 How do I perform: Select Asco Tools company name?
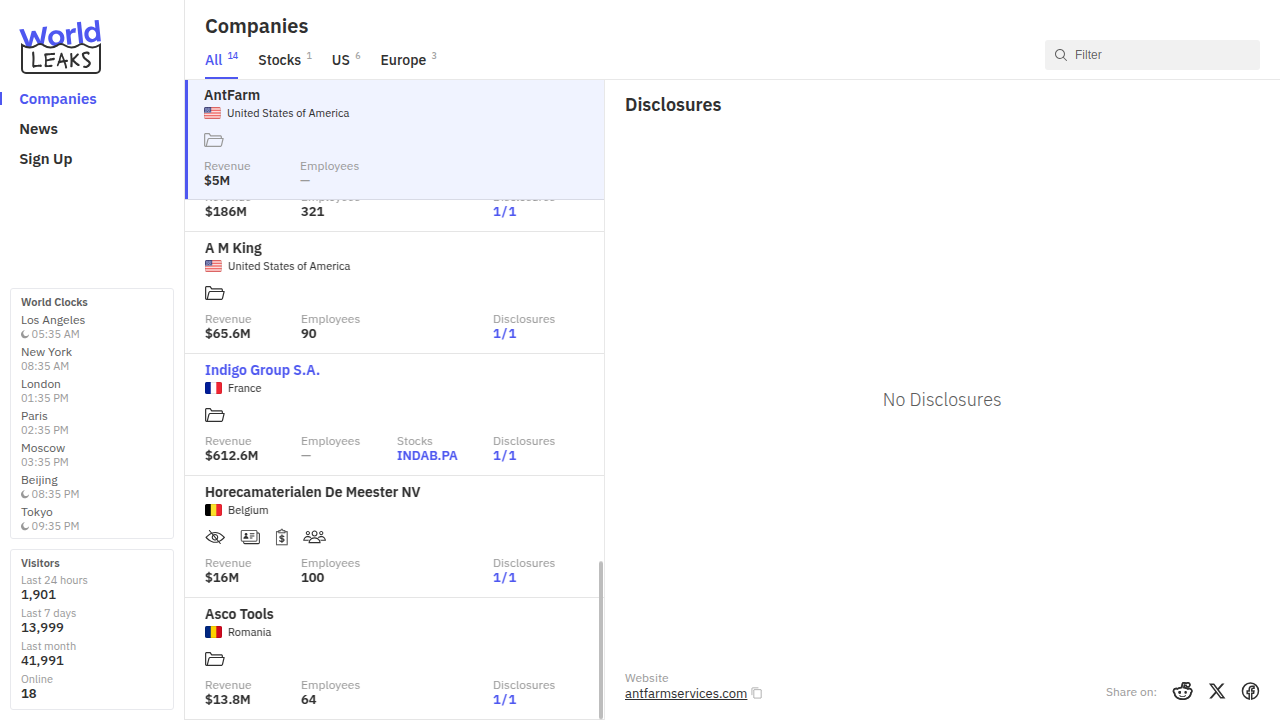click(x=239, y=614)
